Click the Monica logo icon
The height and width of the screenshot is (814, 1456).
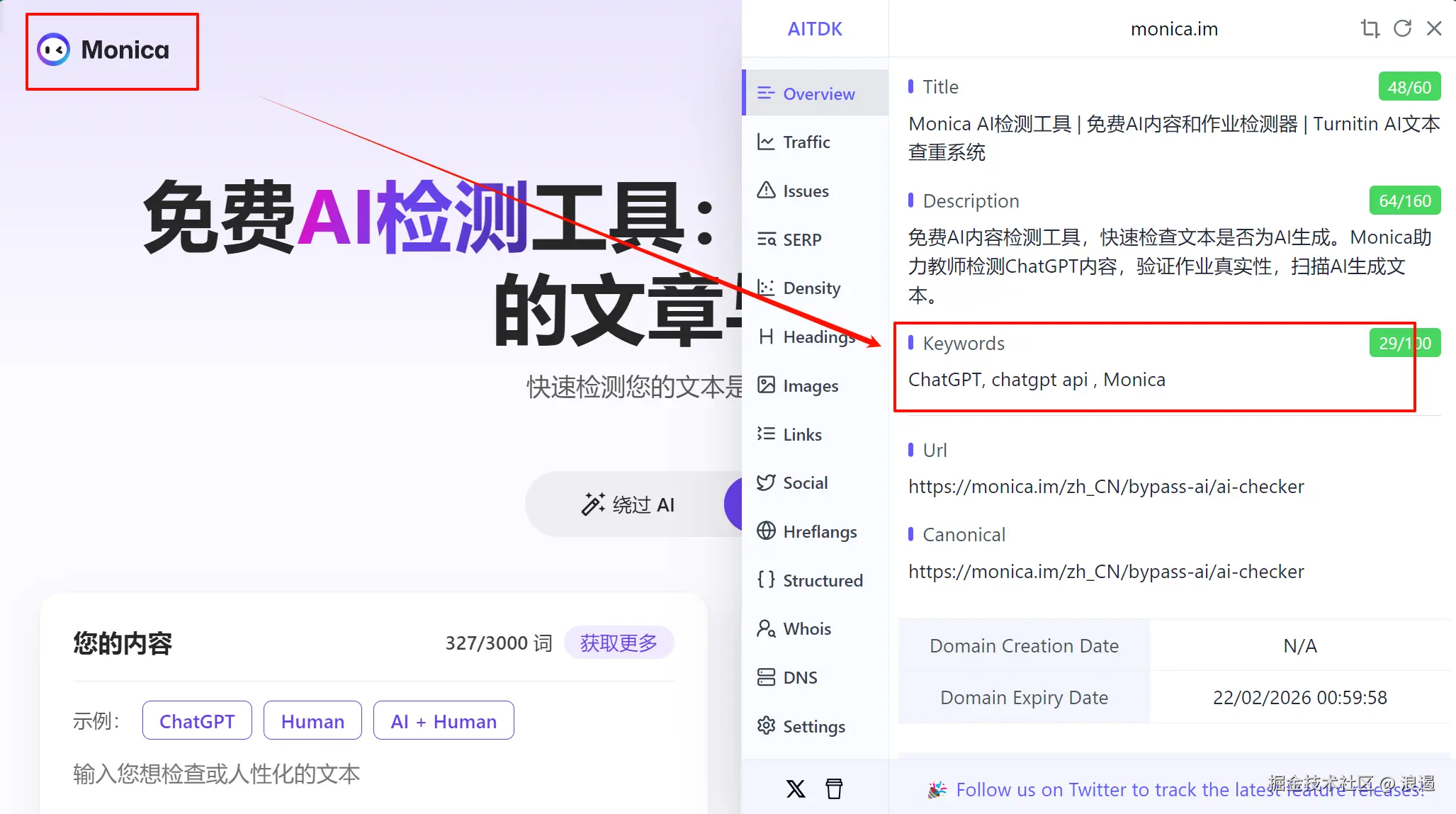[54, 50]
